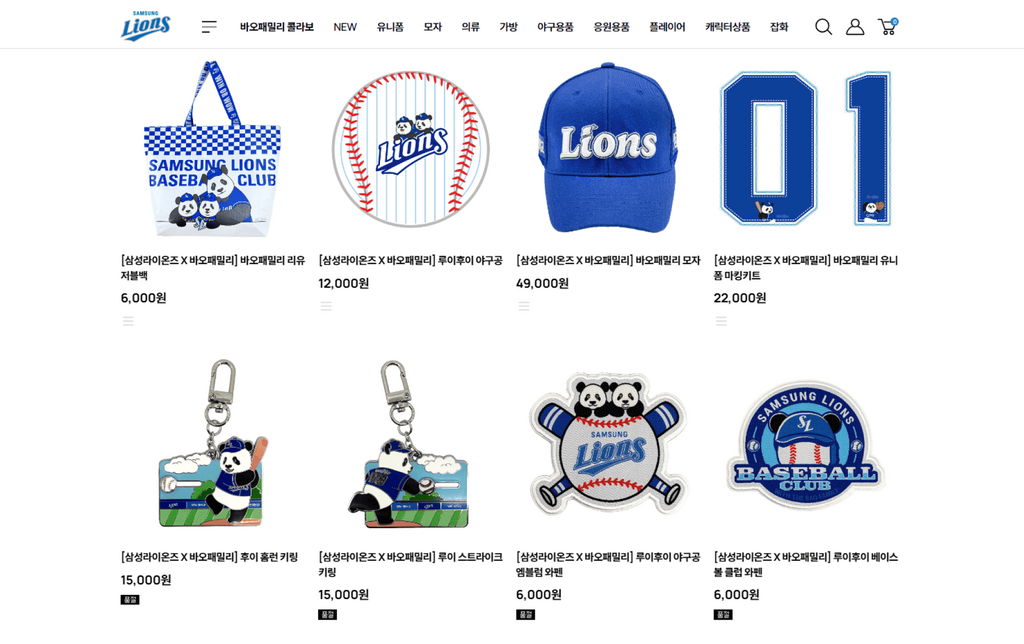Click the option list icon under the 49,000원 cap
1024x644 pixels.
pyautogui.click(x=524, y=306)
